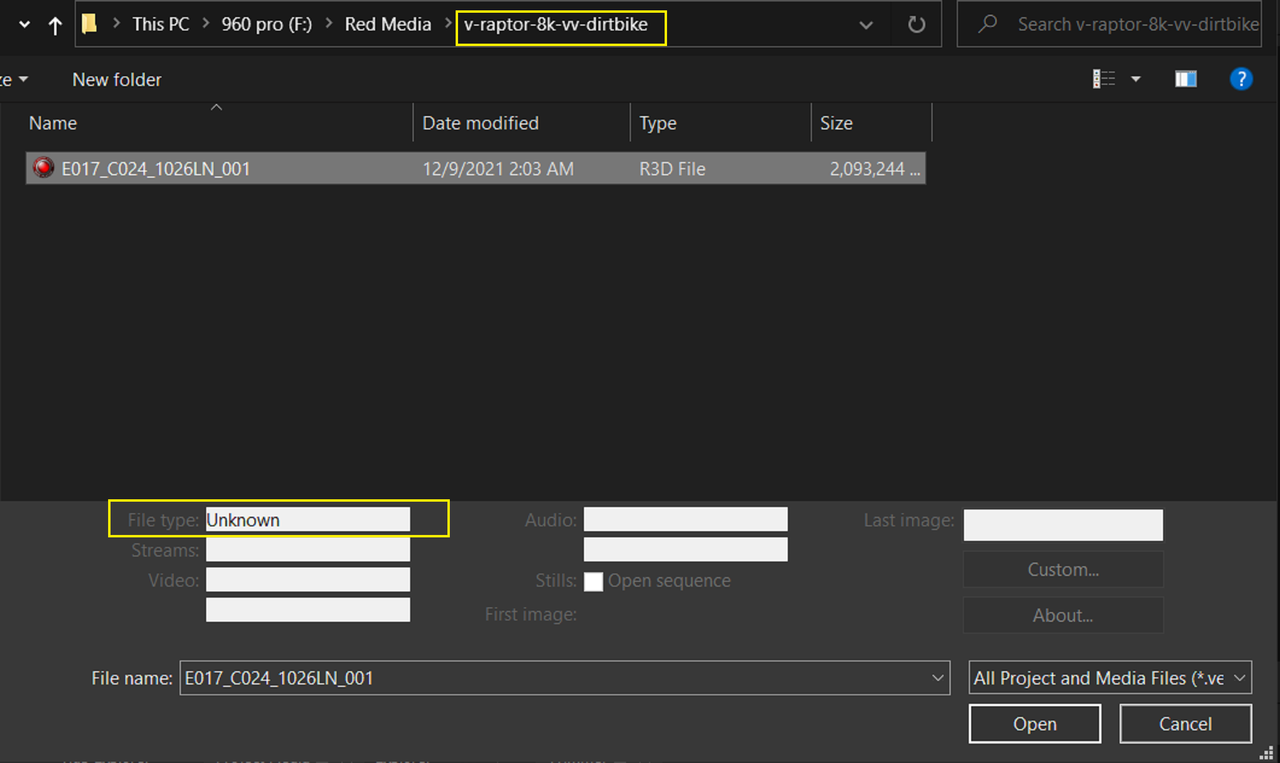Viewport: 1280px width, 763px height.
Task: Refresh the folder contents
Action: pyautogui.click(x=916, y=25)
